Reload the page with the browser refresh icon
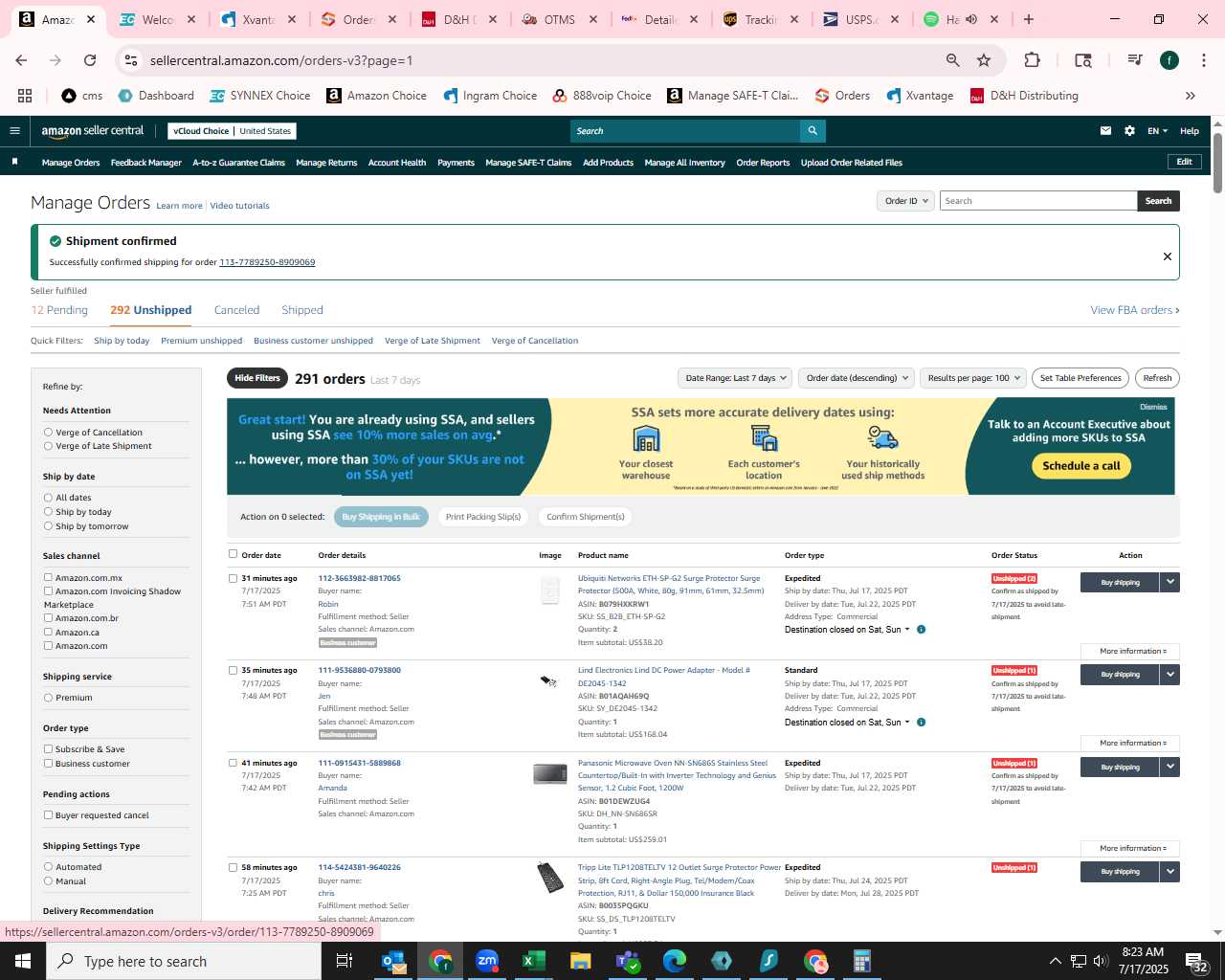1225x980 pixels. pos(90,60)
